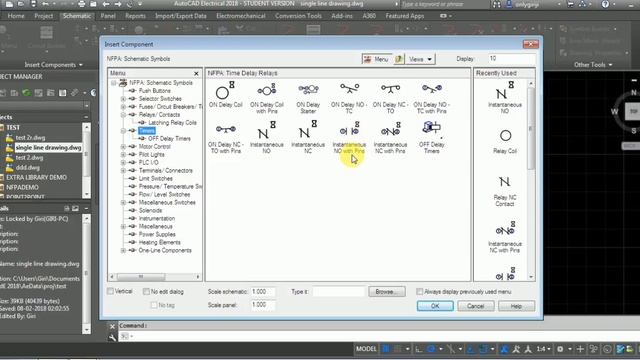The height and width of the screenshot is (360, 640).
Task: Expand the Motor Control tree node
Action: (123, 147)
